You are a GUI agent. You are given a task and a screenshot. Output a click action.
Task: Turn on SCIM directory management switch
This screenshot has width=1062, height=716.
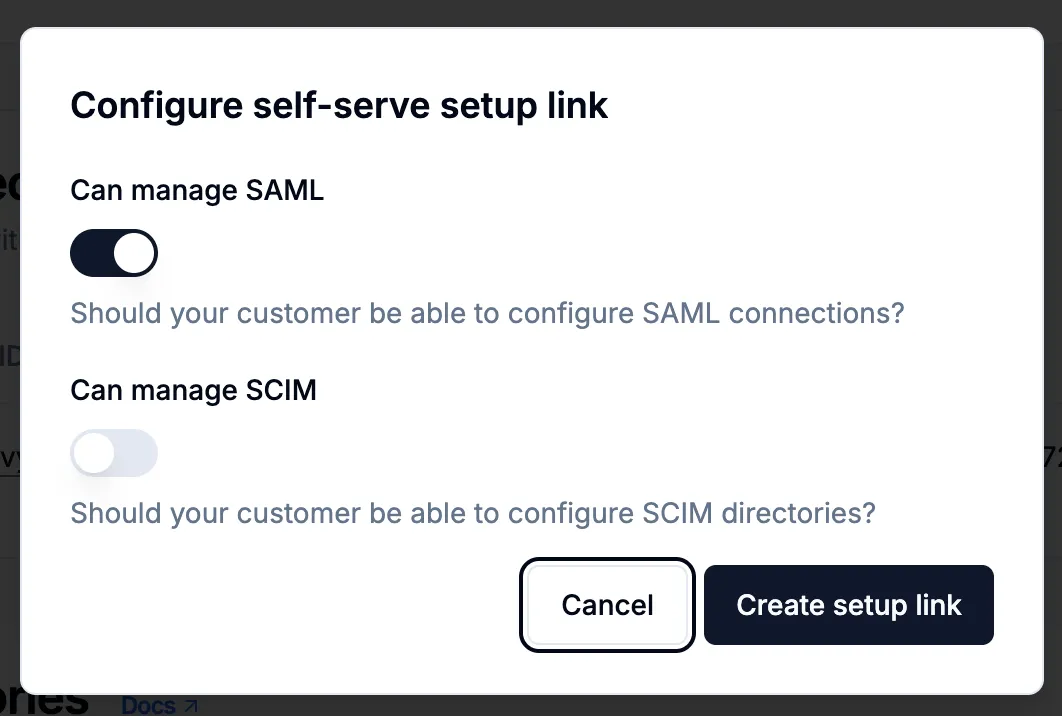[x=113, y=452]
